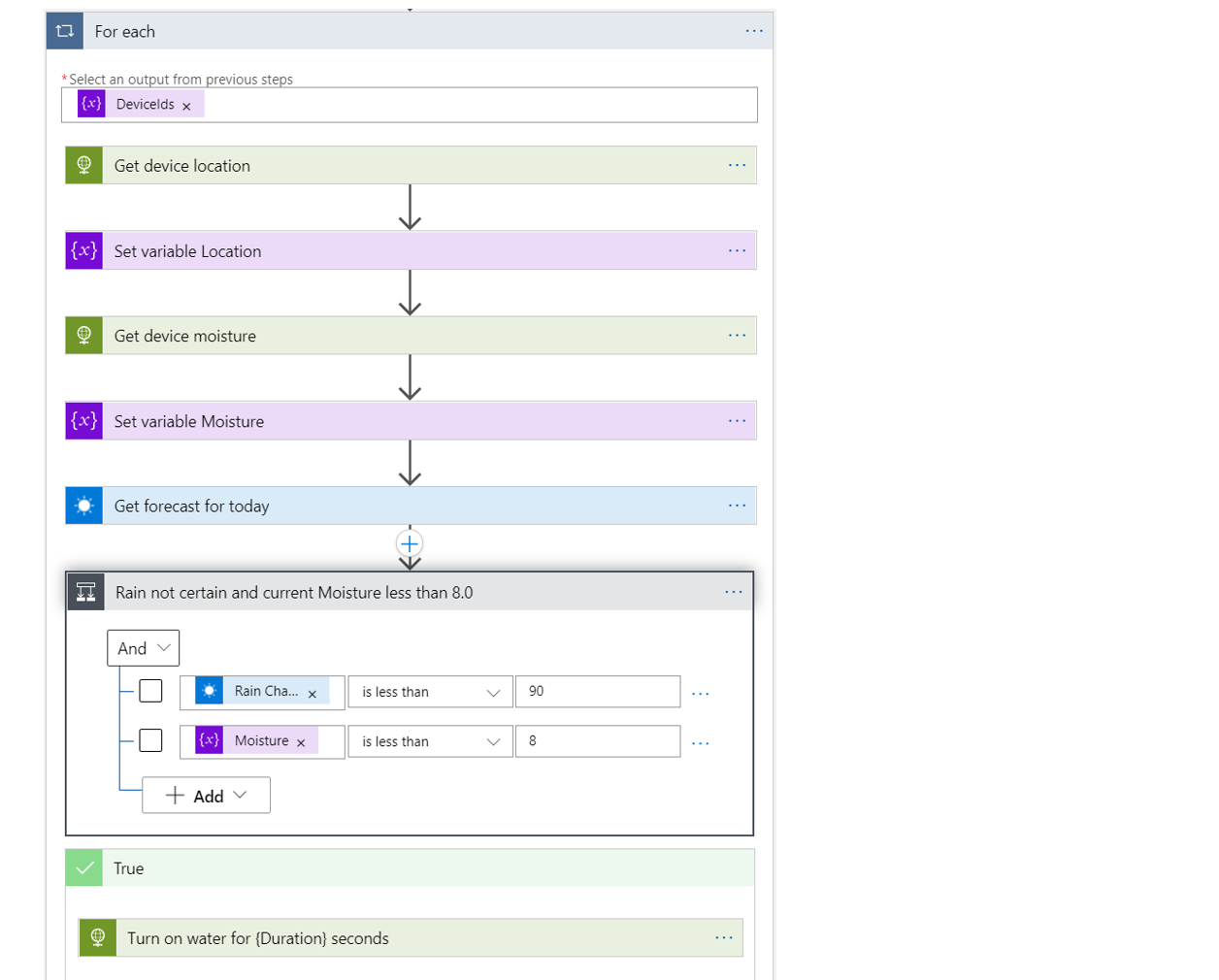The image size is (1219, 980).
Task: Open the And operator dropdown
Action: 144,648
